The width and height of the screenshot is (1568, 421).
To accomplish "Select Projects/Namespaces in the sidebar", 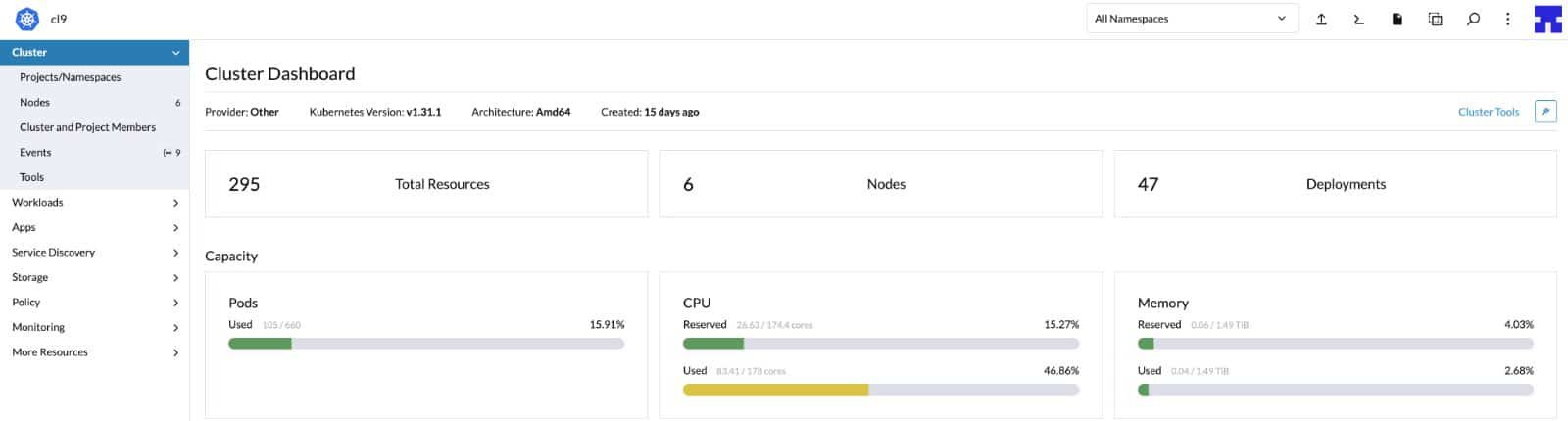I will (x=71, y=77).
